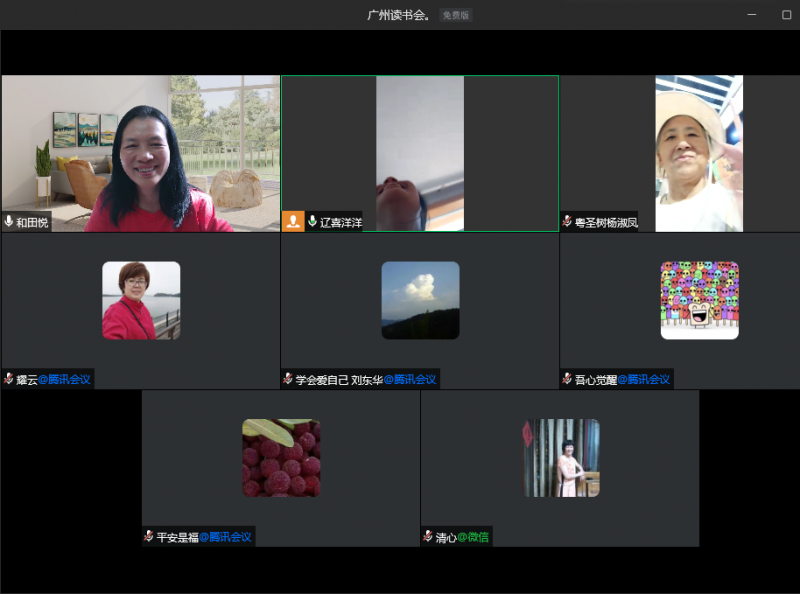Click the @微信 tag after 清心
Image resolution: width=800 pixels, height=594 pixels.
(x=473, y=537)
